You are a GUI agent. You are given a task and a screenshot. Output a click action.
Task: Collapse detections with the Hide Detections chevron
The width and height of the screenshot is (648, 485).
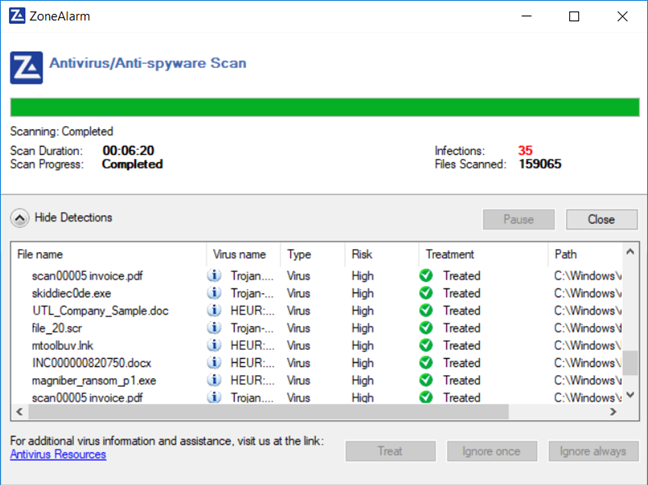[20, 218]
